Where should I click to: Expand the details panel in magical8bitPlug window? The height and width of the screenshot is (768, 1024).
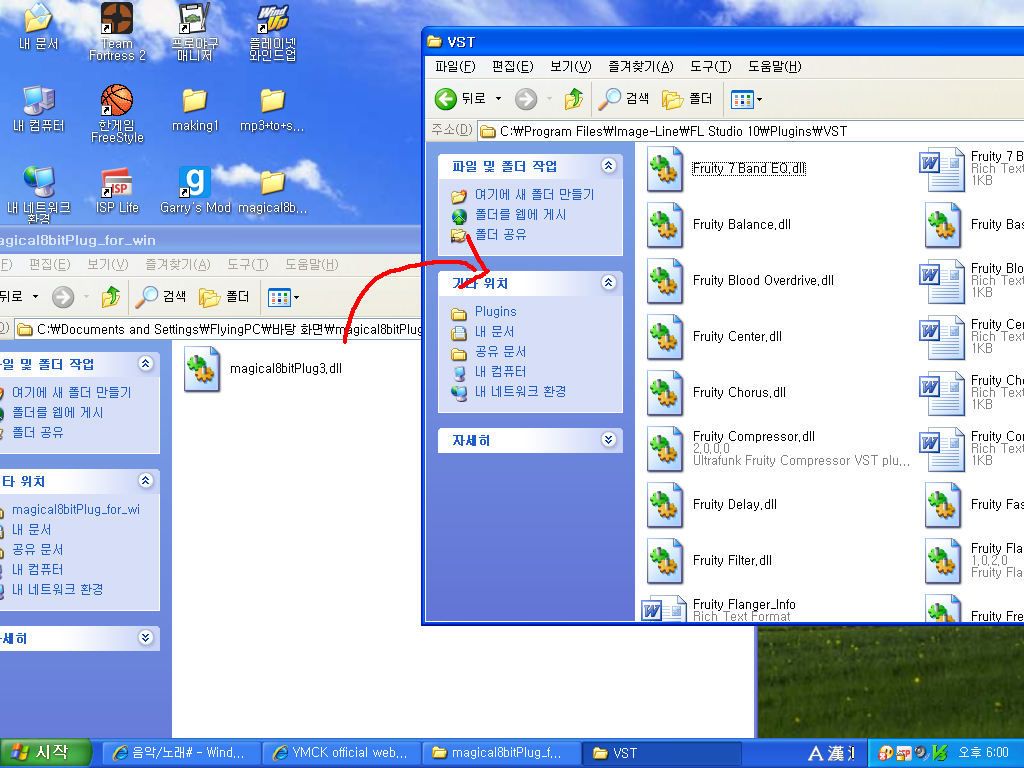click(x=146, y=637)
